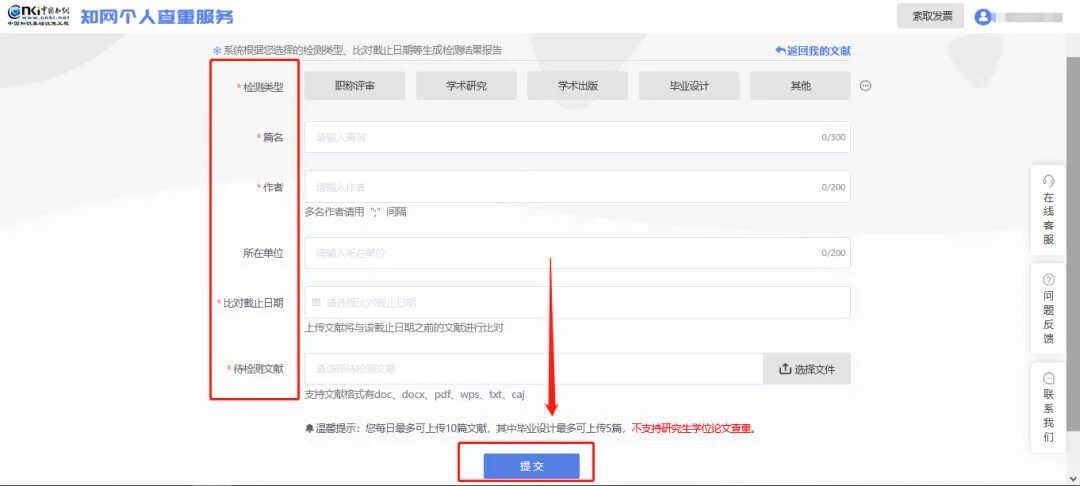The height and width of the screenshot is (486, 1080).
Task: Click the 索取发票 button
Action: [930, 17]
